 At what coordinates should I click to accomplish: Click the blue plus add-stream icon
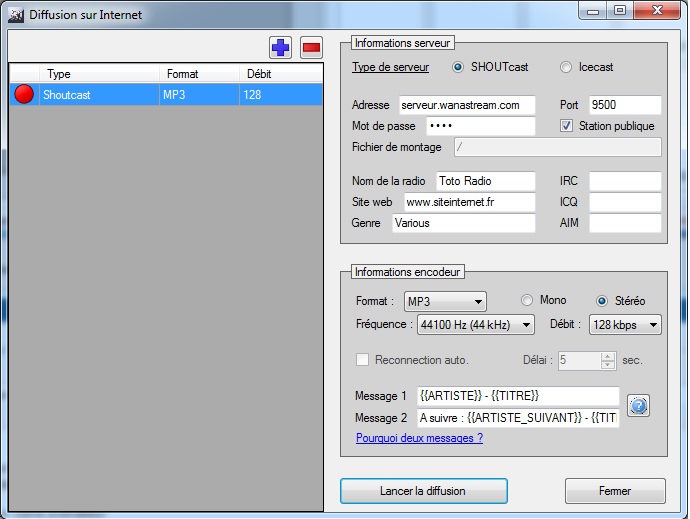coord(280,47)
